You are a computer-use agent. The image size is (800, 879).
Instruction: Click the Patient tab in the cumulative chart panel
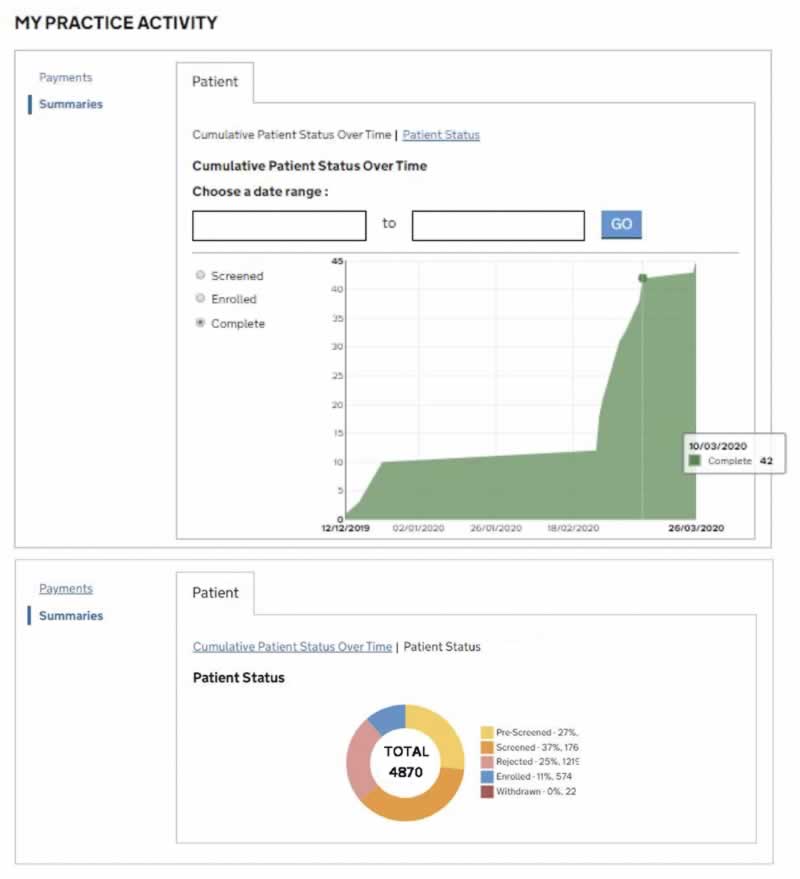[x=215, y=82]
